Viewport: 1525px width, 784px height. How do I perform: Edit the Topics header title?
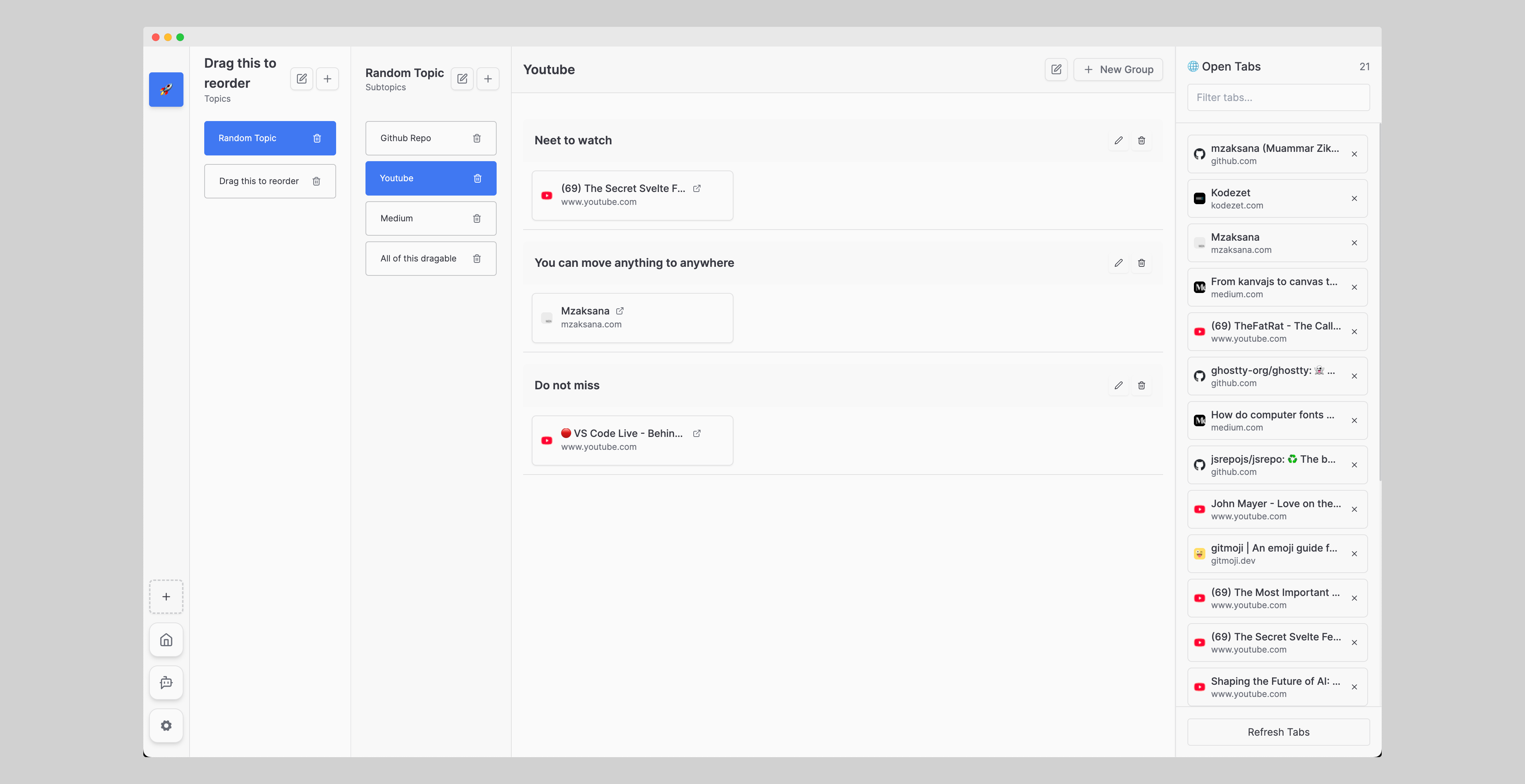(x=302, y=79)
